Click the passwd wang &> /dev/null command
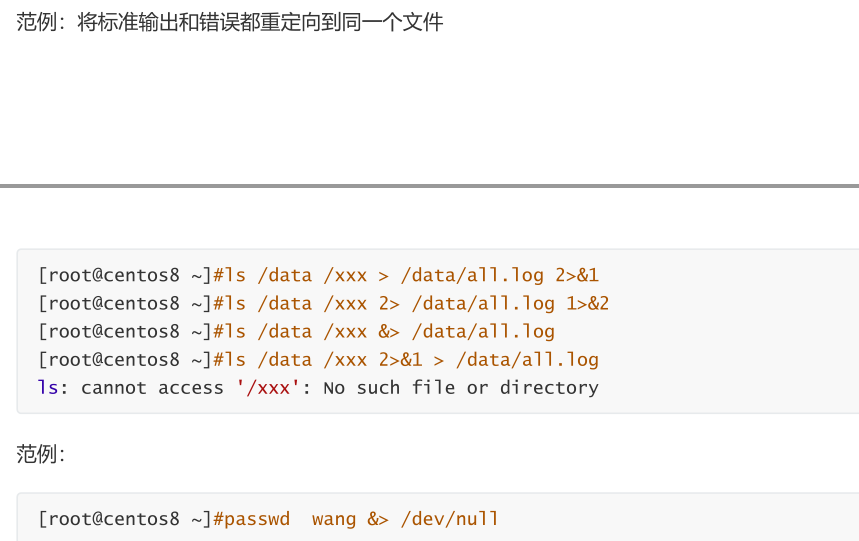859x541 pixels. coord(268,519)
